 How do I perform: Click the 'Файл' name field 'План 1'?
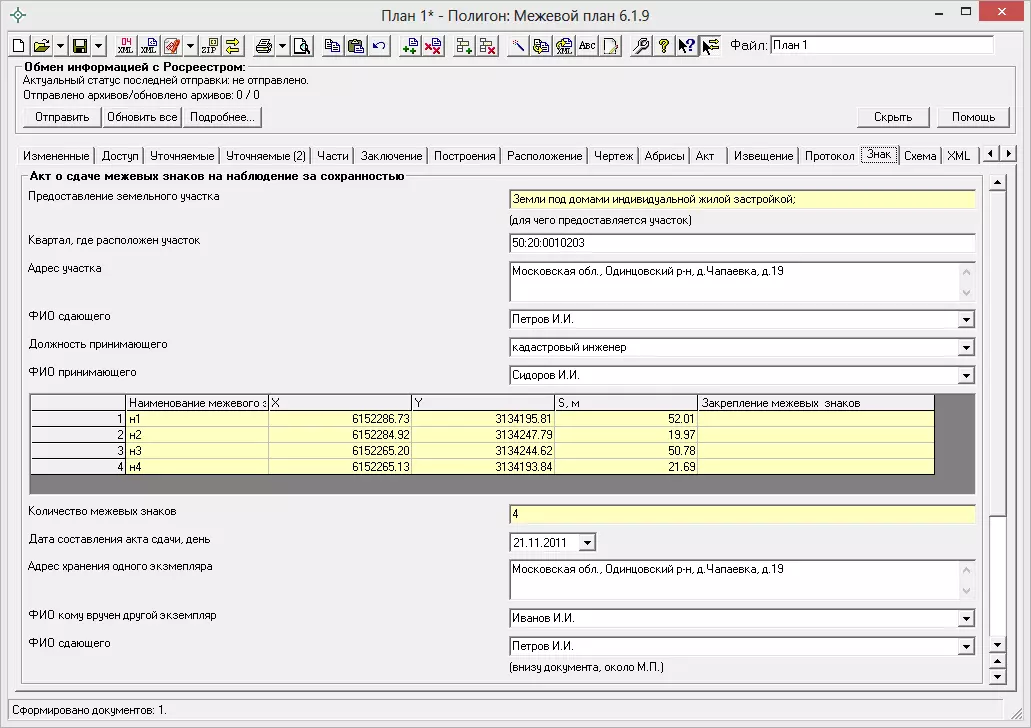click(881, 45)
